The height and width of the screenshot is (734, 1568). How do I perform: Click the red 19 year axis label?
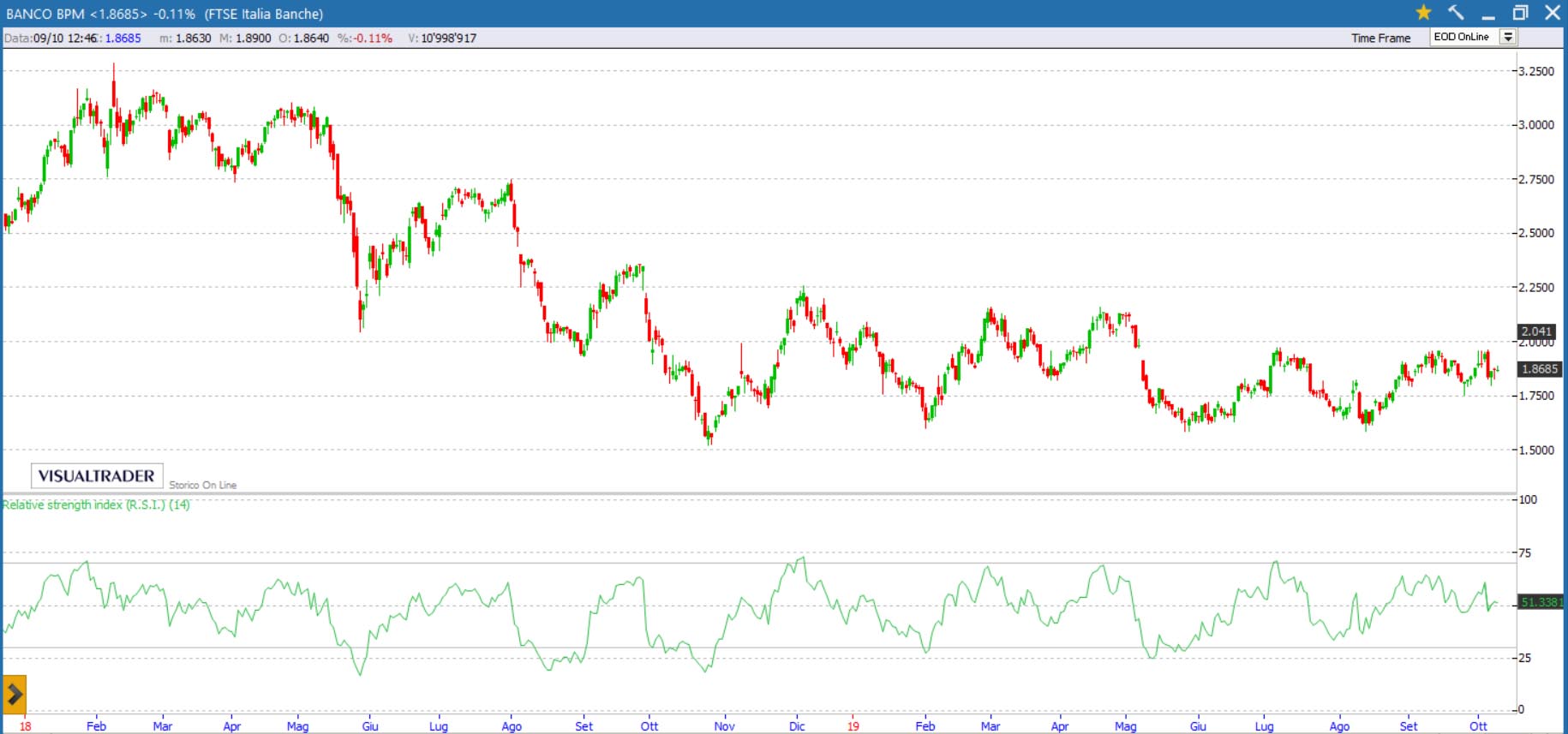(853, 726)
